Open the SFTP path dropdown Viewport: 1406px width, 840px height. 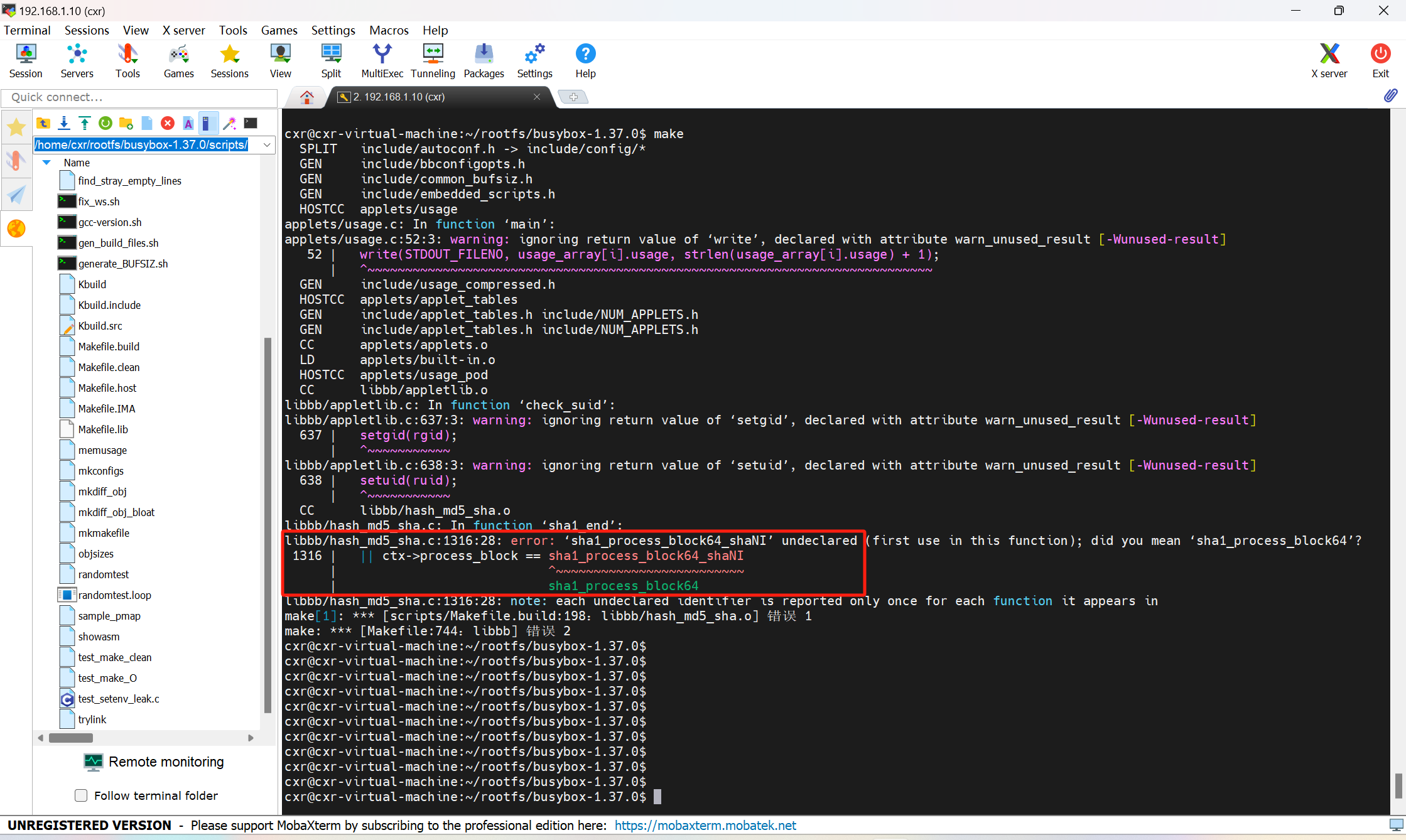[x=266, y=145]
